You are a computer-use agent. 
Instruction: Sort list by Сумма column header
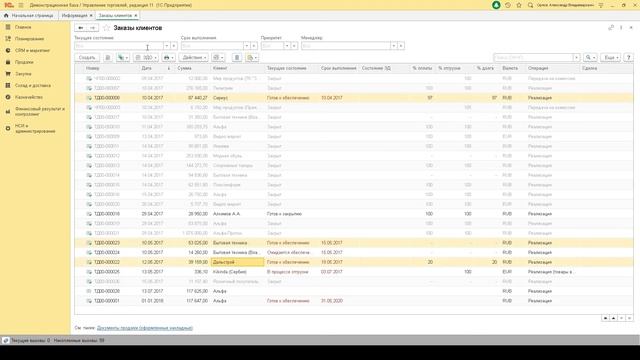tap(192, 68)
